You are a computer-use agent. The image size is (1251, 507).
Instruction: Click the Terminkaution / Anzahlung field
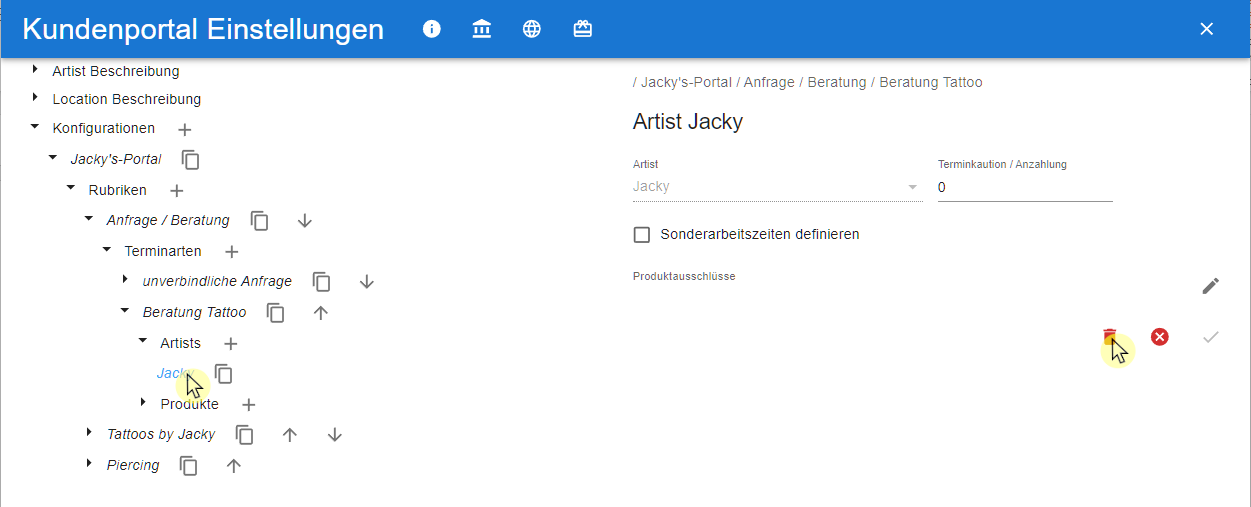(x=1025, y=187)
